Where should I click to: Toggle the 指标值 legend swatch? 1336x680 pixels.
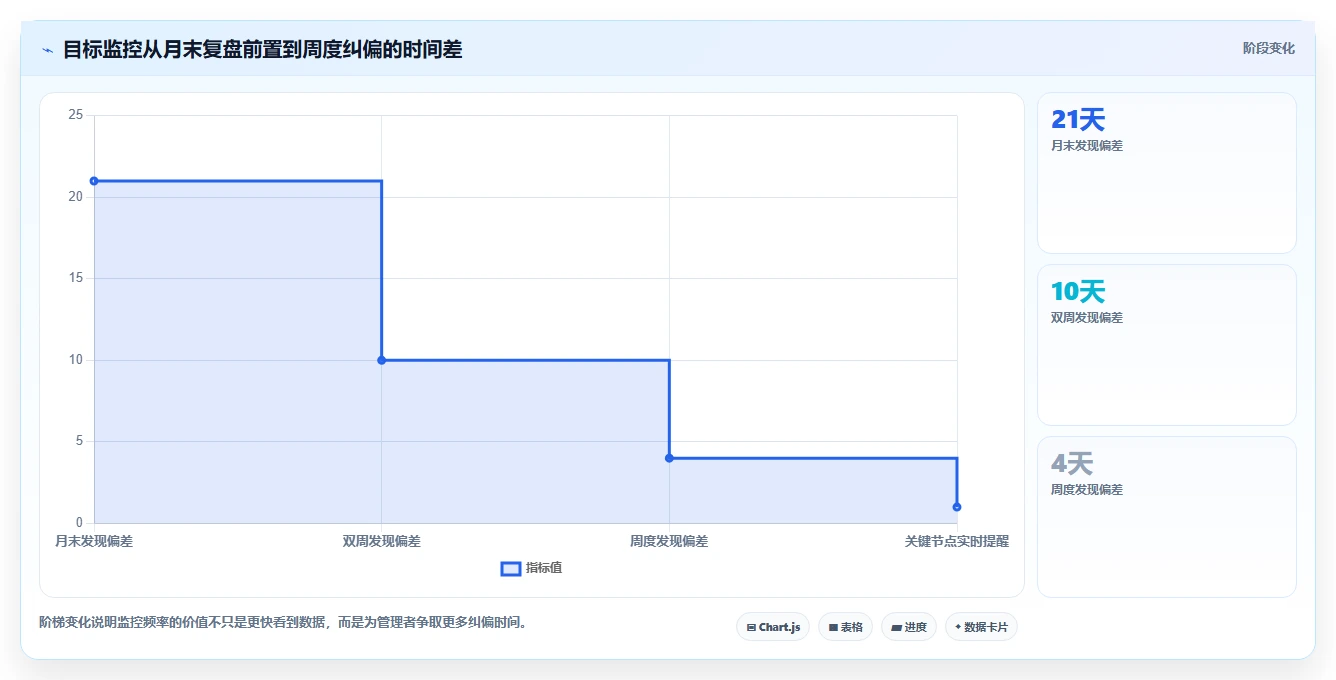(x=510, y=568)
